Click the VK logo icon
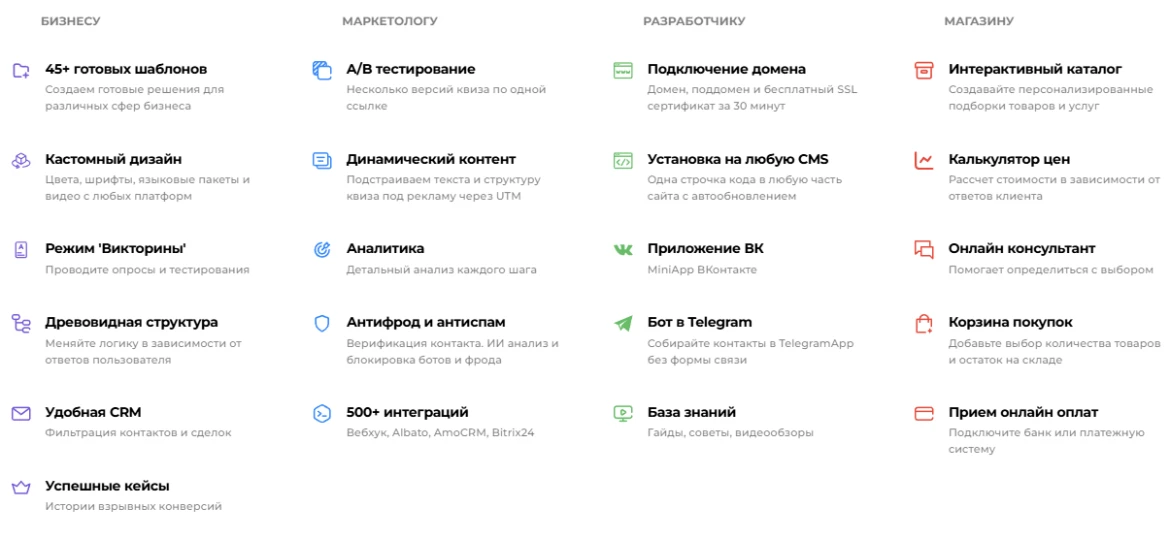Viewport: 1170px width, 539px height. coord(623,249)
